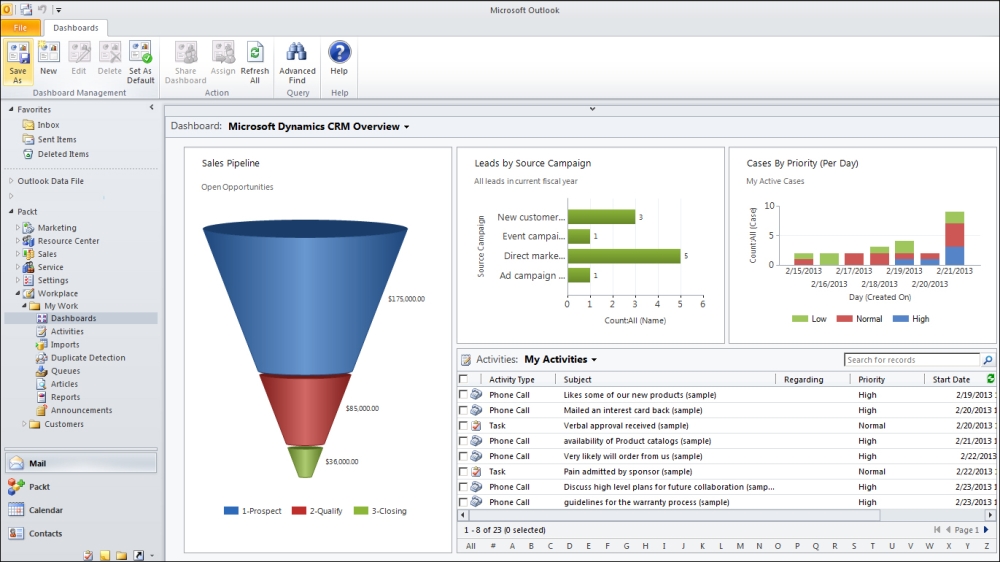Switch to the Packt module
Image resolution: width=1000 pixels, height=562 pixels.
pyautogui.click(x=81, y=487)
